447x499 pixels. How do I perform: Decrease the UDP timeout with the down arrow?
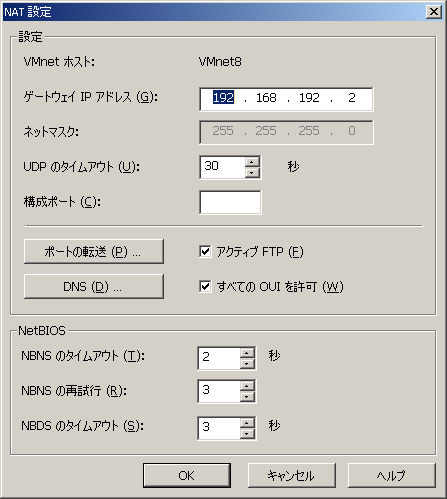252,173
